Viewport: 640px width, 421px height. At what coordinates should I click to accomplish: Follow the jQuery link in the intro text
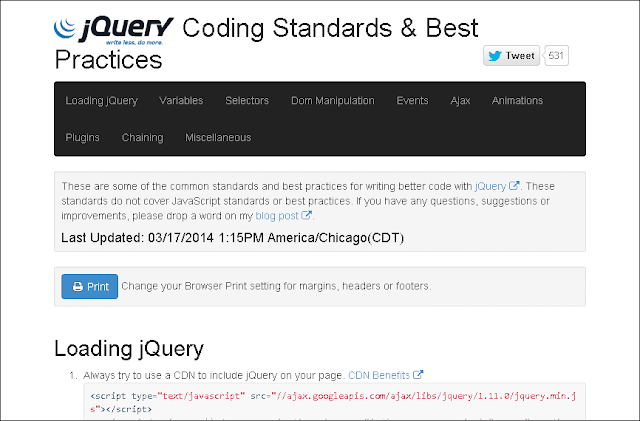[491, 186]
